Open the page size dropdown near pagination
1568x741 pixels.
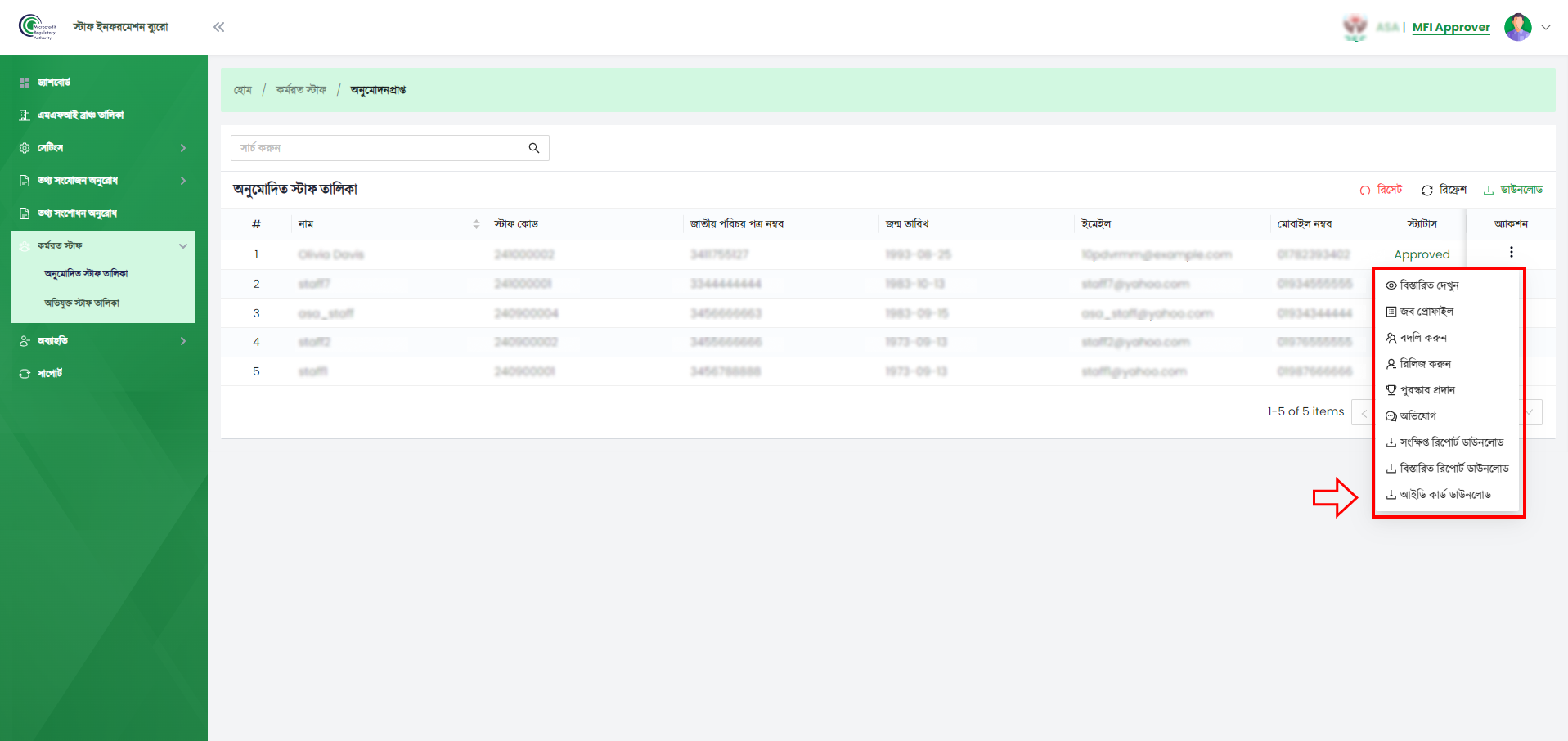click(1531, 412)
